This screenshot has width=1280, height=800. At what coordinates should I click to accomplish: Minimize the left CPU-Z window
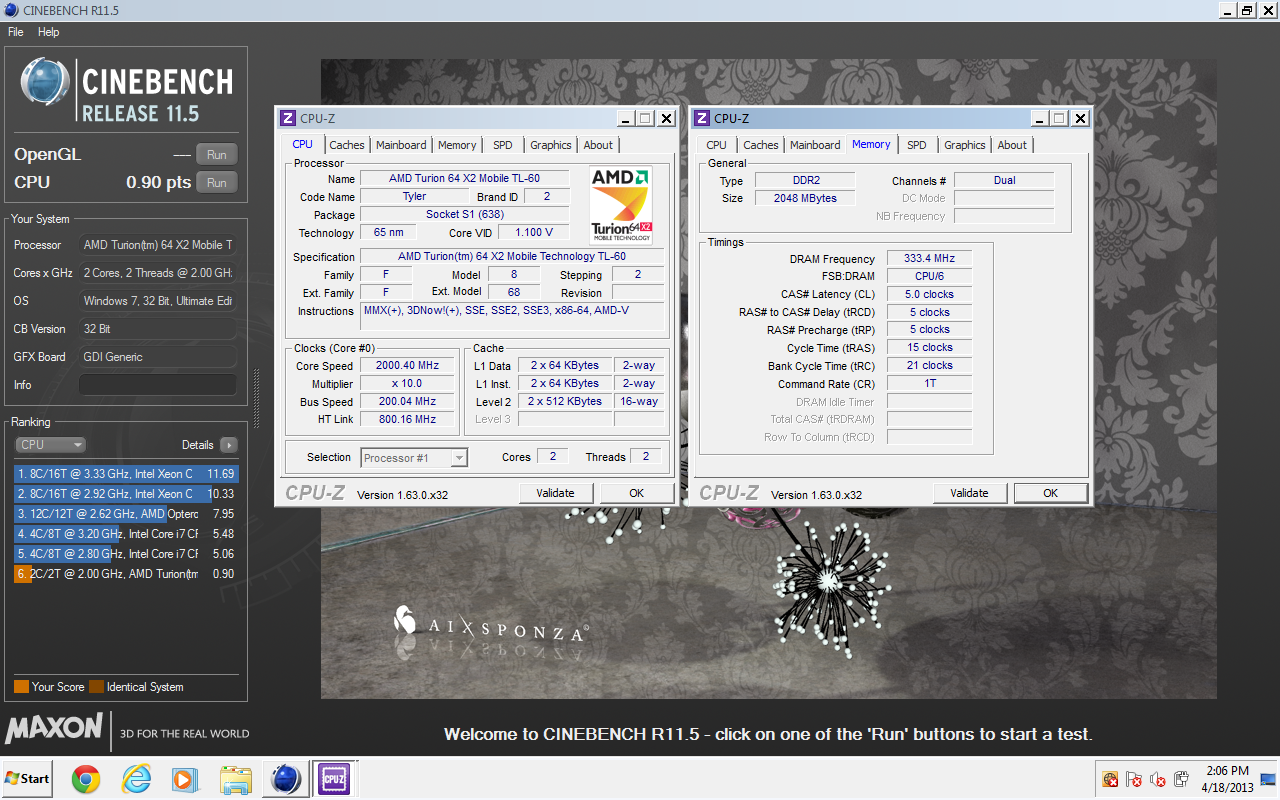[625, 118]
